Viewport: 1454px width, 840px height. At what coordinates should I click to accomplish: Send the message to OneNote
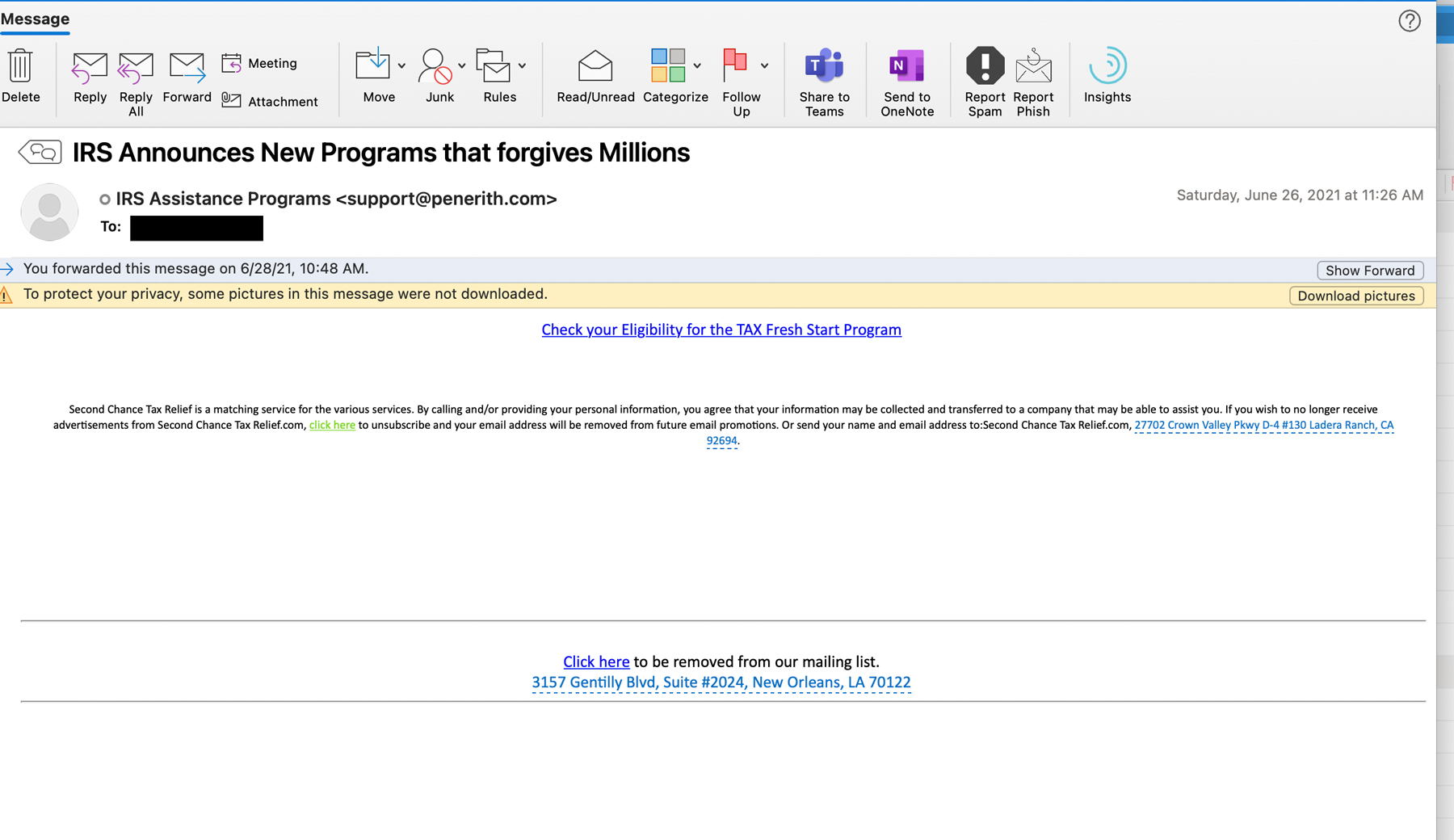(907, 78)
